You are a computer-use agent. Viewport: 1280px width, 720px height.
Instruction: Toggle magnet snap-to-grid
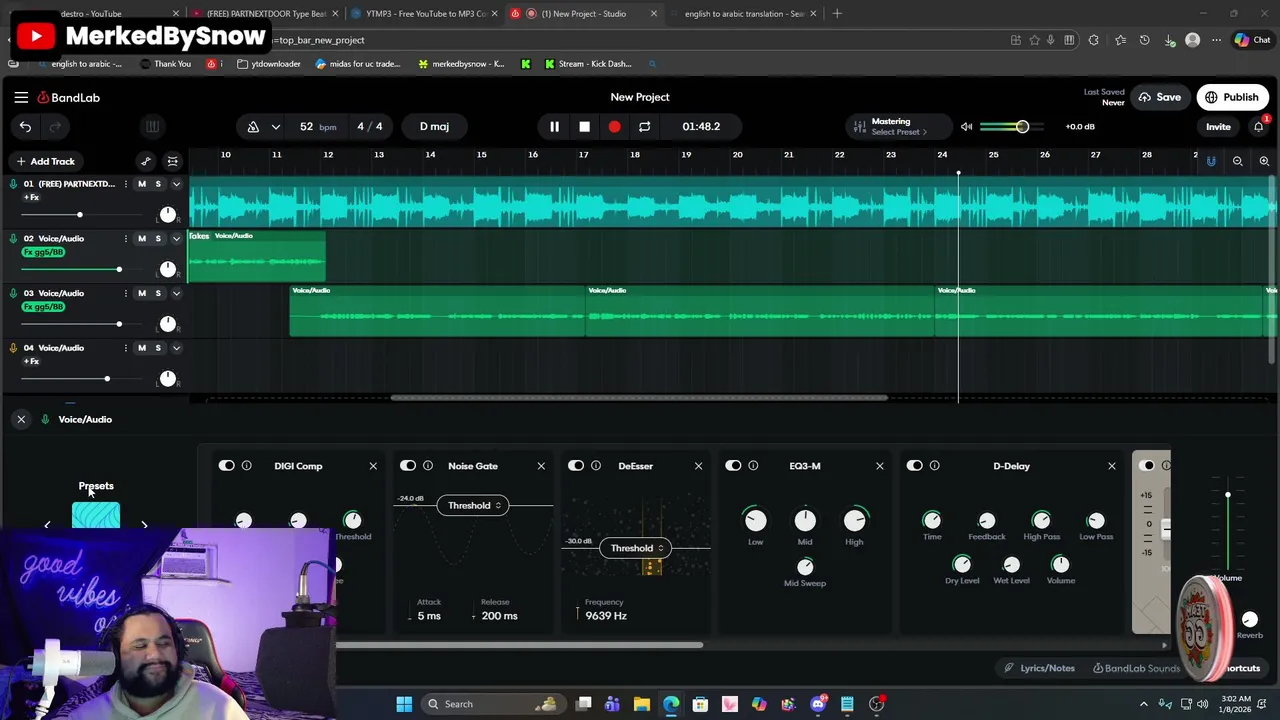[x=1211, y=161]
